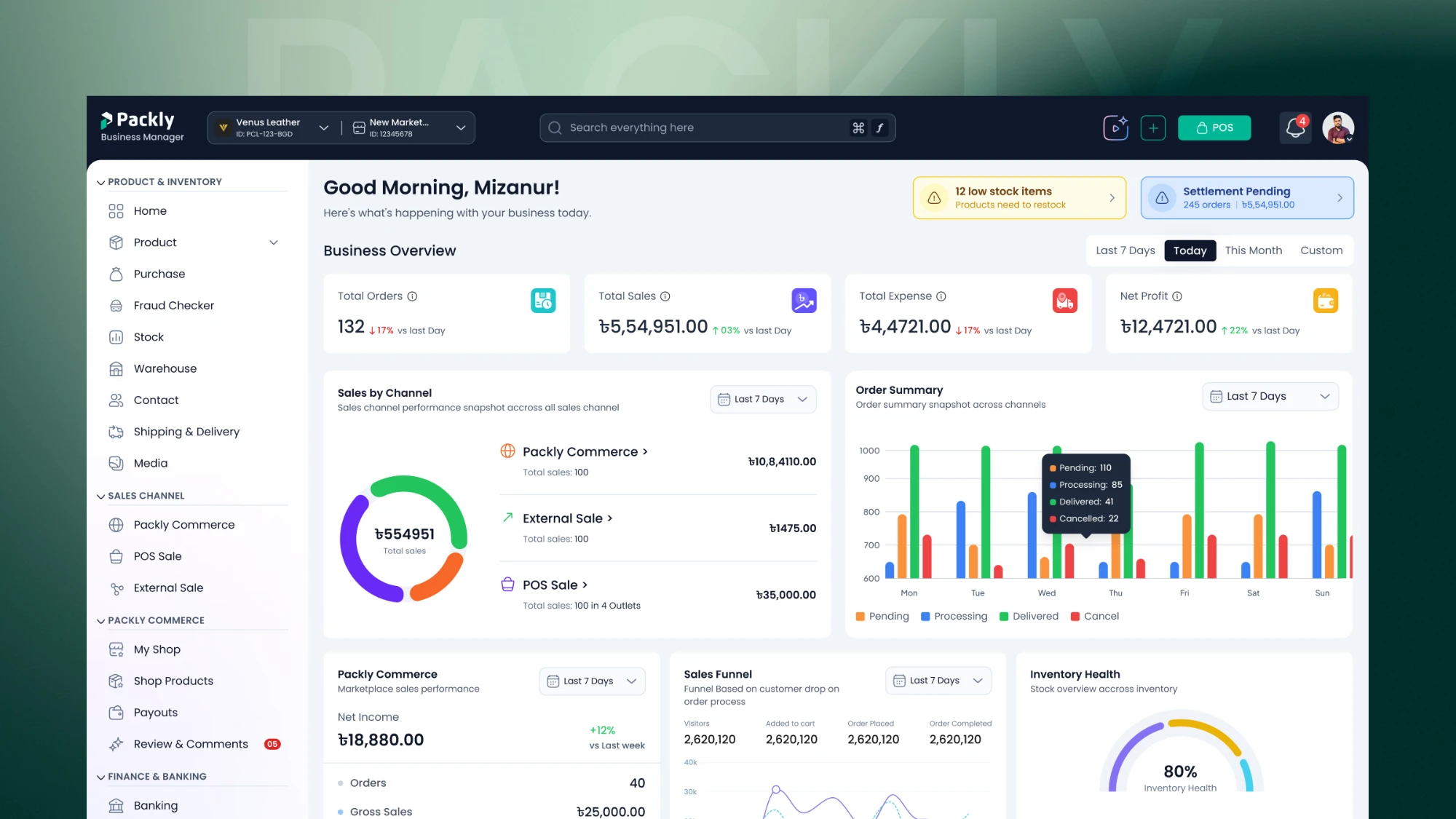Click the user profile avatar

1338,127
